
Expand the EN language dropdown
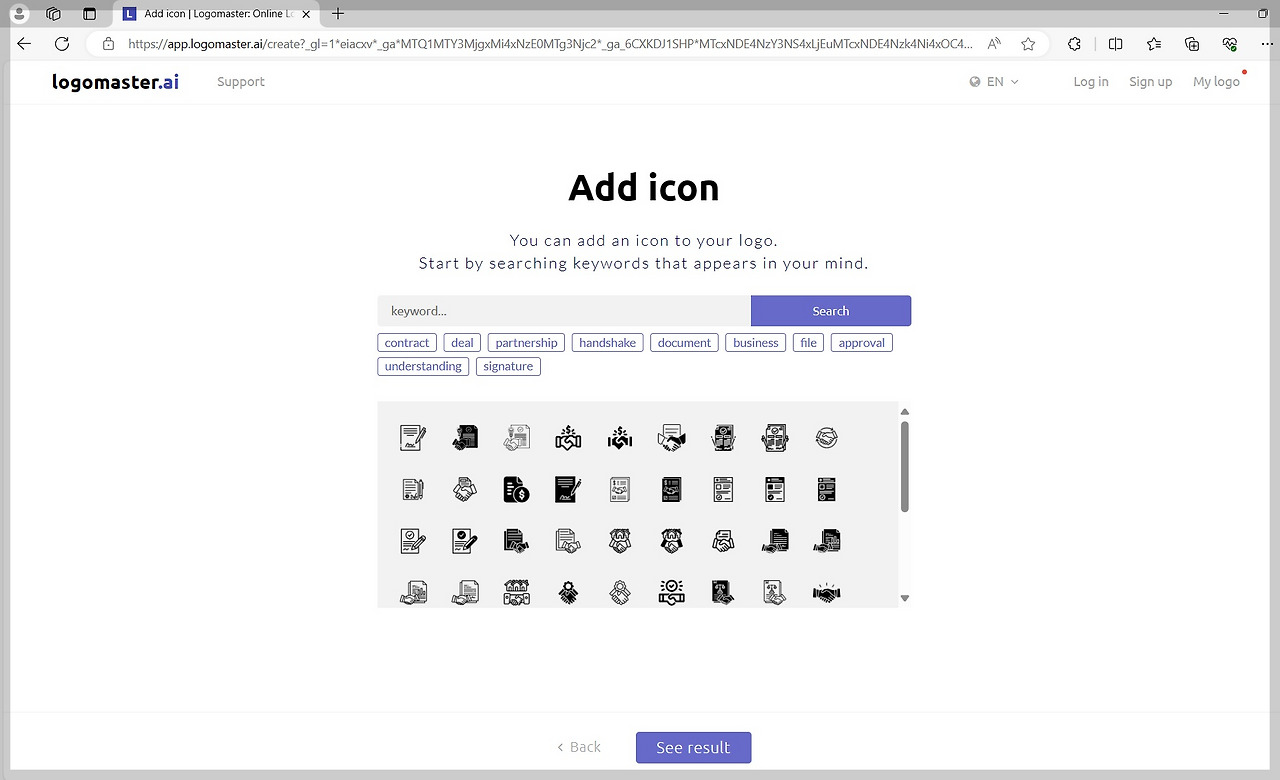994,82
